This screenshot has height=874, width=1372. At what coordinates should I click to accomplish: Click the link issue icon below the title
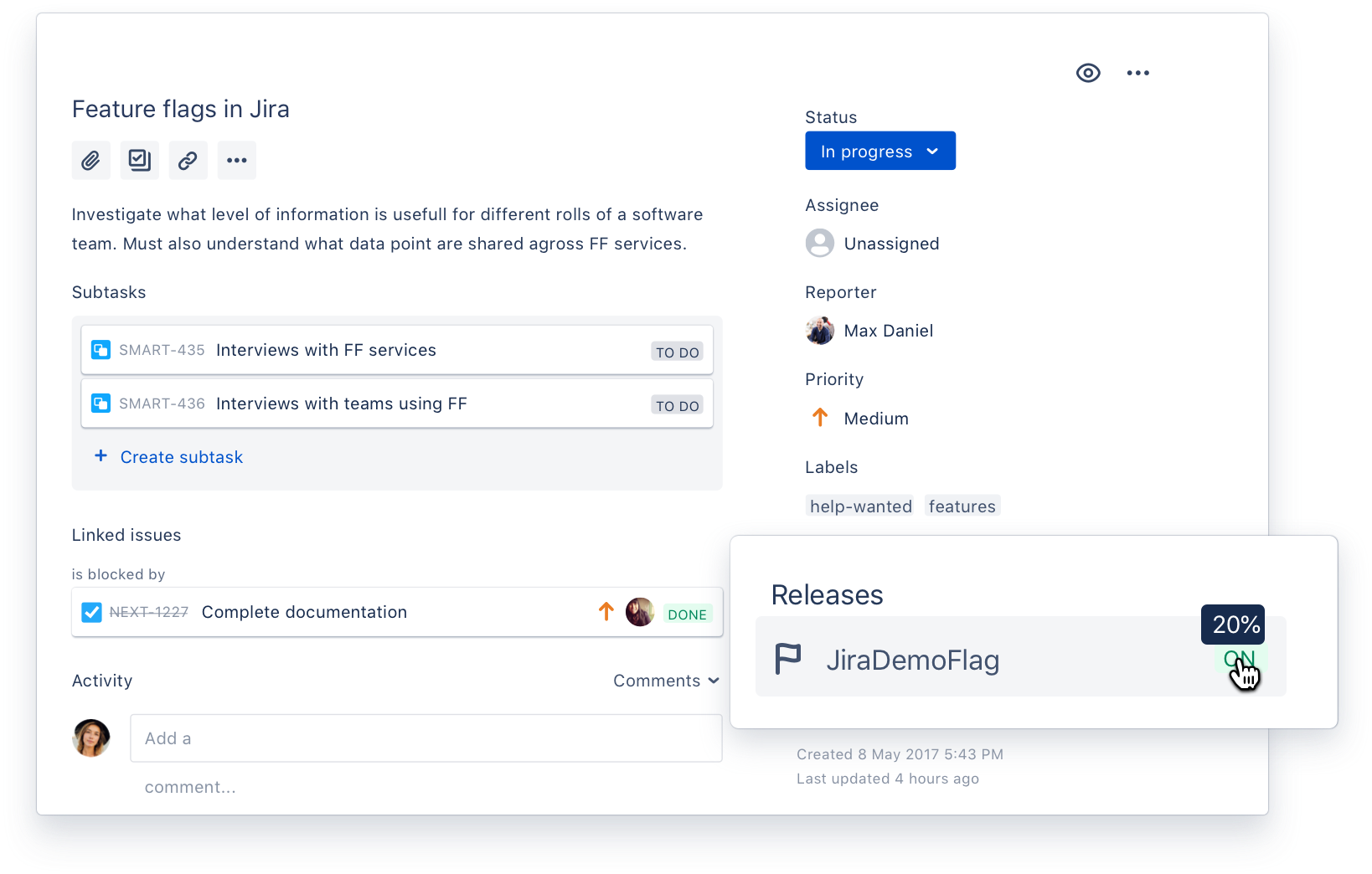pyautogui.click(x=188, y=160)
